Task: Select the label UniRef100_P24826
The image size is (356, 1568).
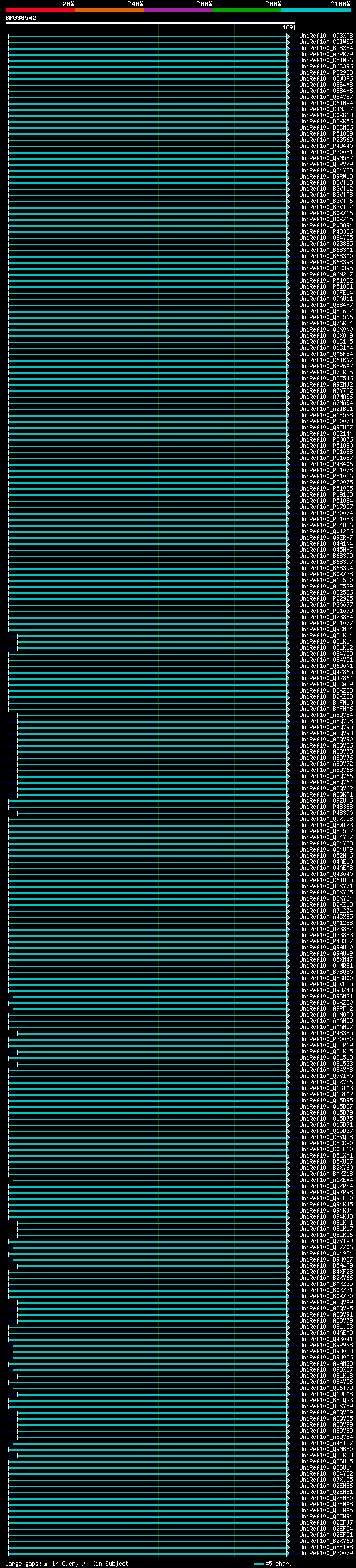Action: tap(326, 525)
